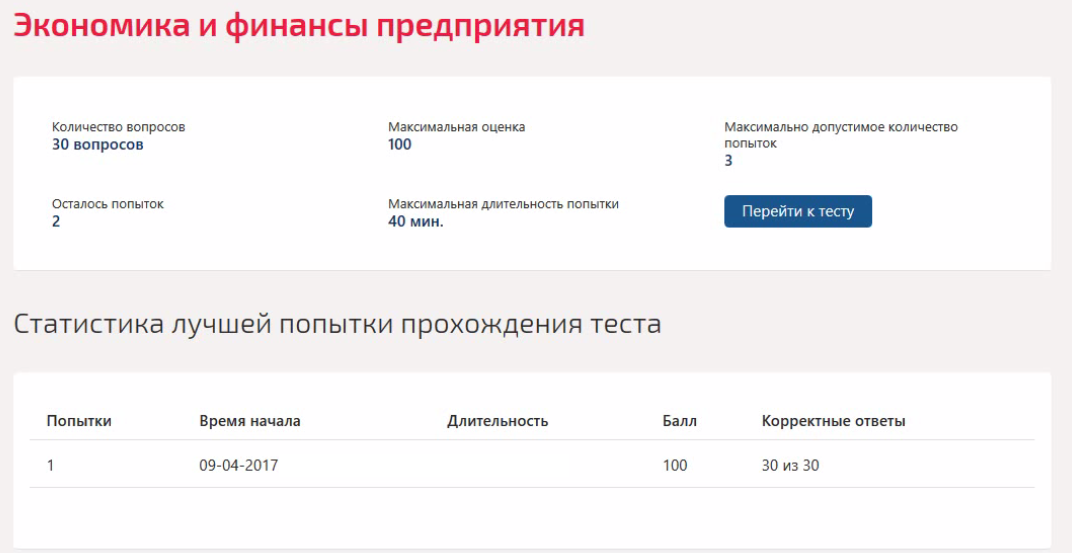Click the "Максимальная оценка" label
This screenshot has width=1072, height=553.
coord(456,127)
